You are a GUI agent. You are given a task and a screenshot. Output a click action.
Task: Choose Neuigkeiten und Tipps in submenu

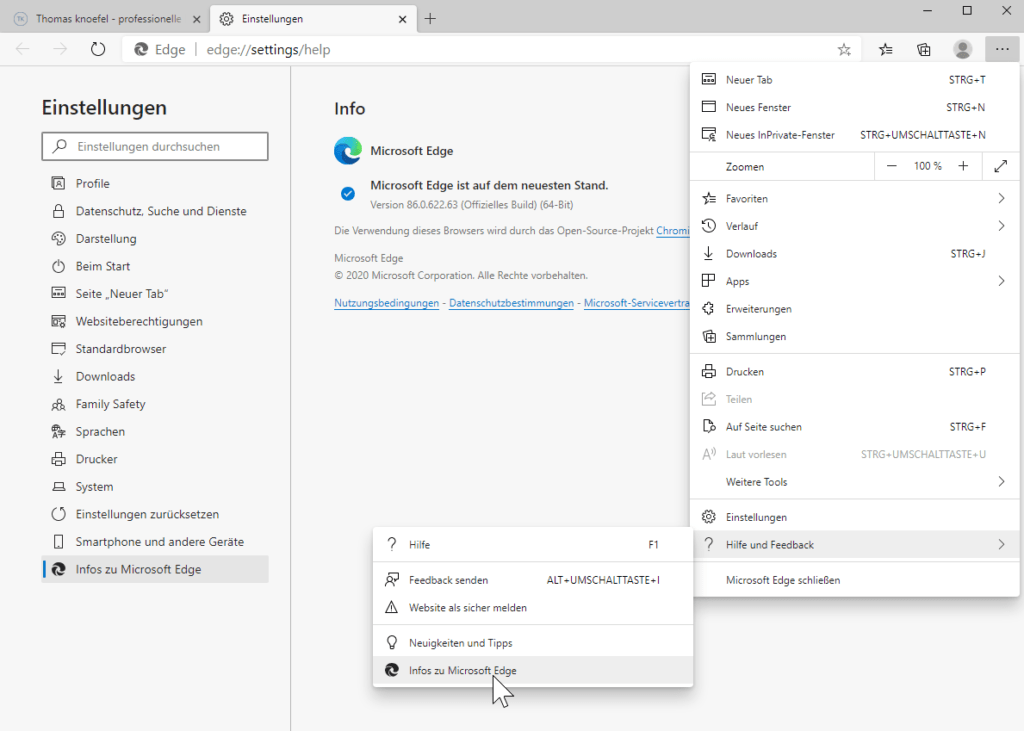[533, 643]
